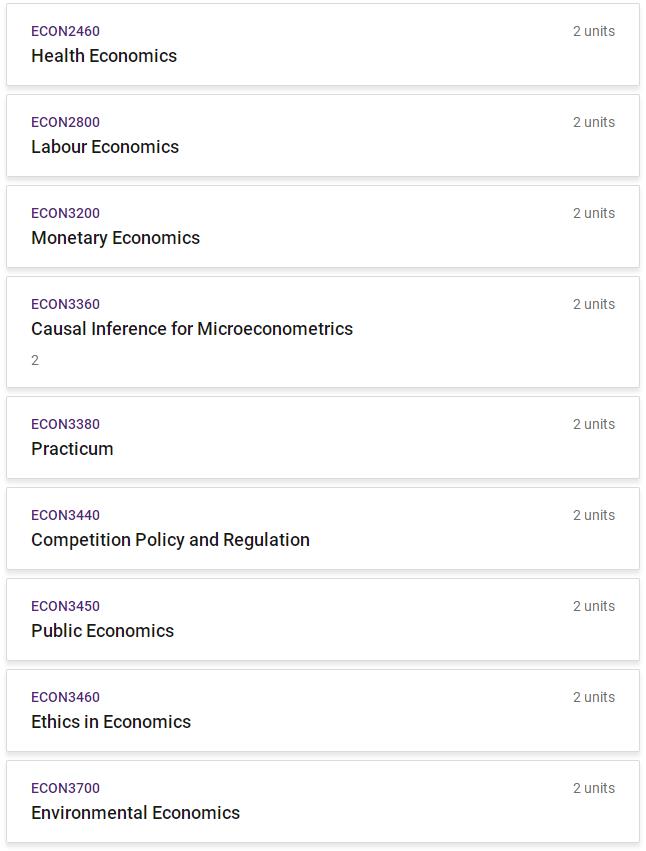
Task: Open the ECON3450 course code
Action: click(65, 606)
